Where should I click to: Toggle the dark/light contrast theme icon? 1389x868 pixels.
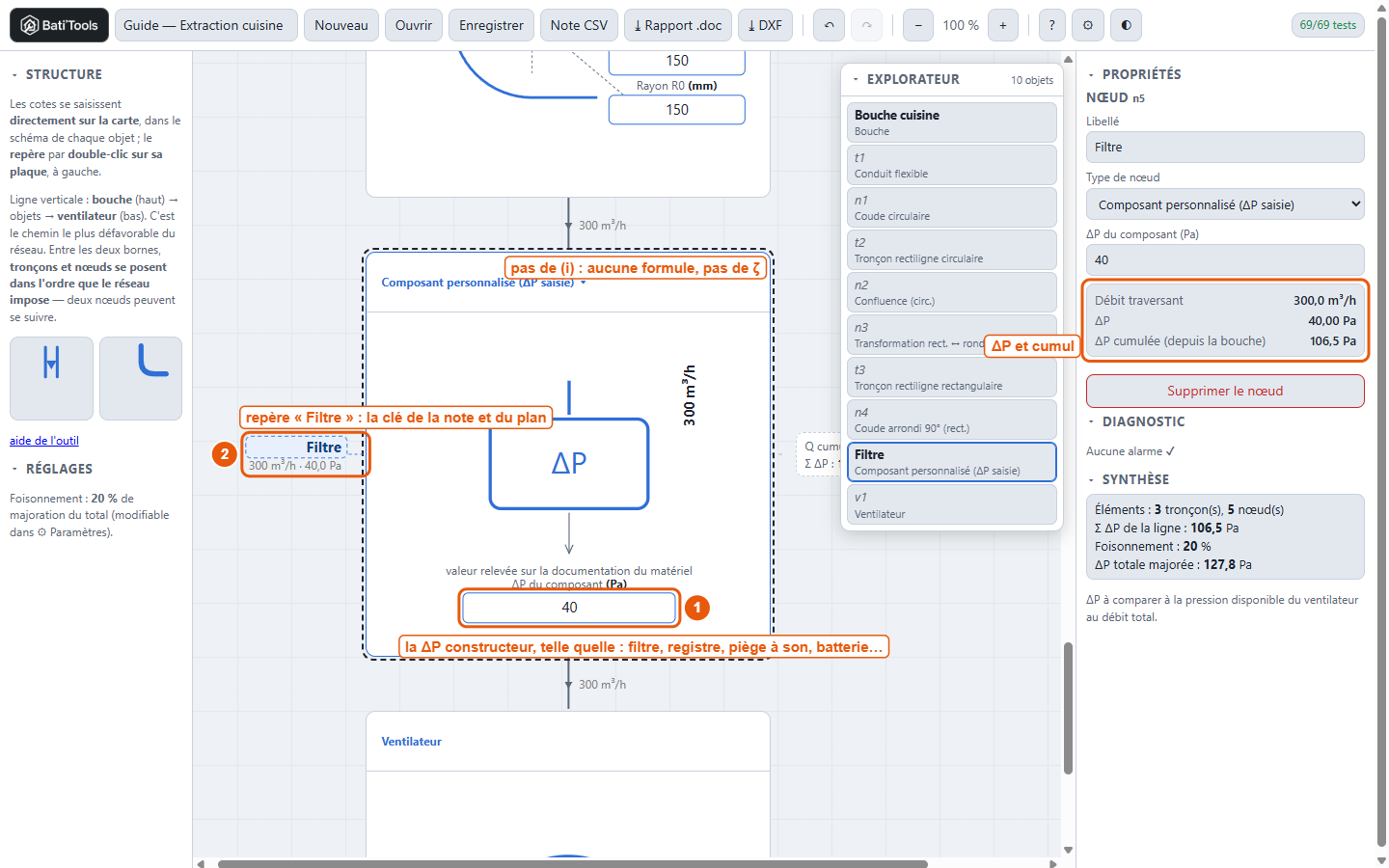1127,25
